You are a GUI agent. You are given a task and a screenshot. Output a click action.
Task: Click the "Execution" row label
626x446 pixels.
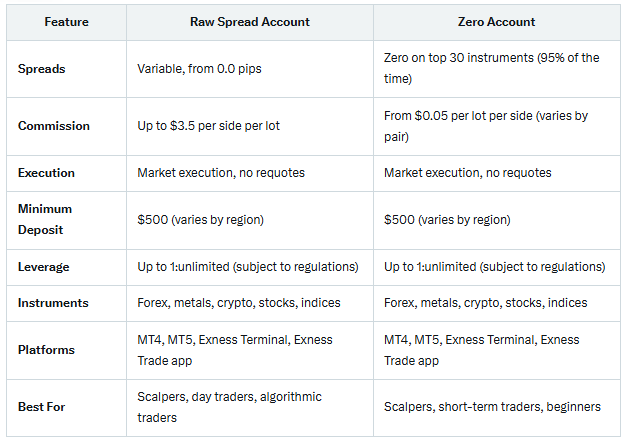pos(46,173)
